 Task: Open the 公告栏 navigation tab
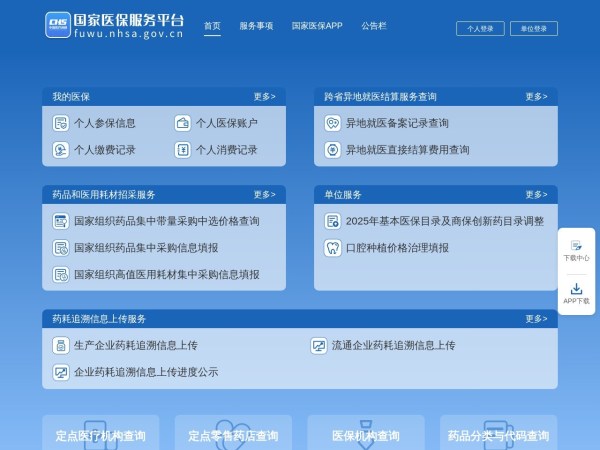click(374, 26)
